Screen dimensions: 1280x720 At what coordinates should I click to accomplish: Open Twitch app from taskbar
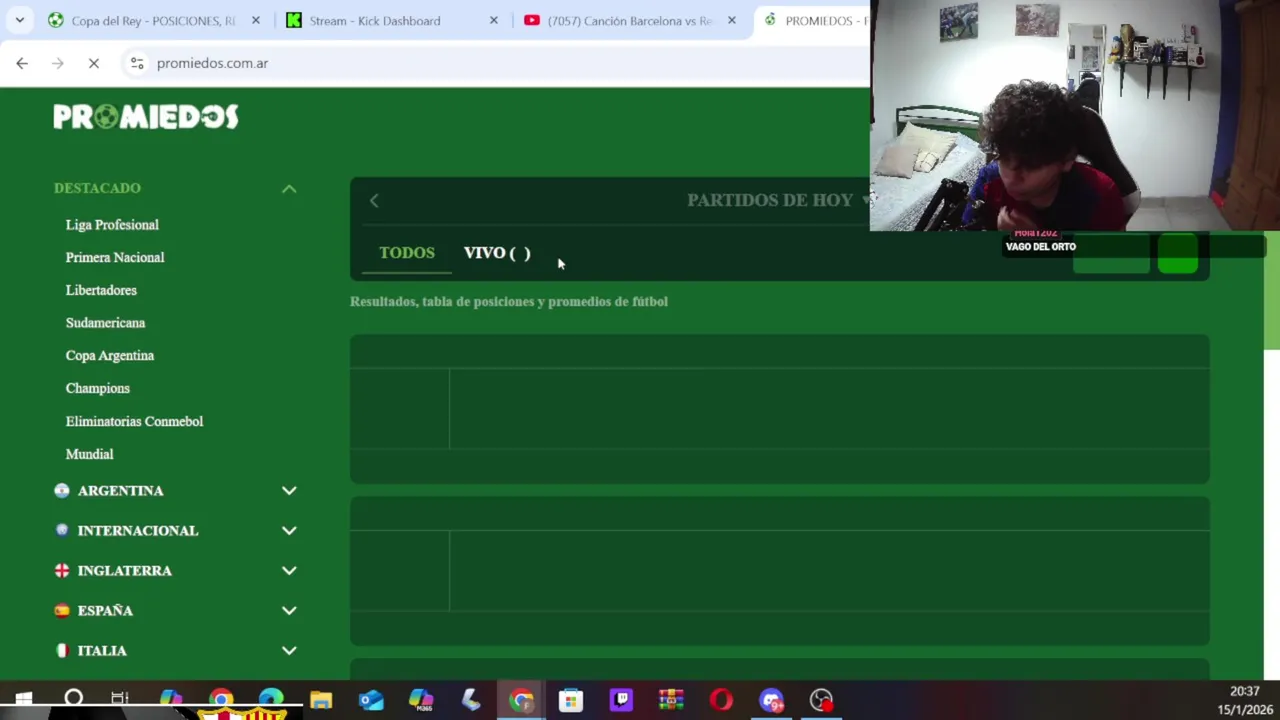[621, 700]
